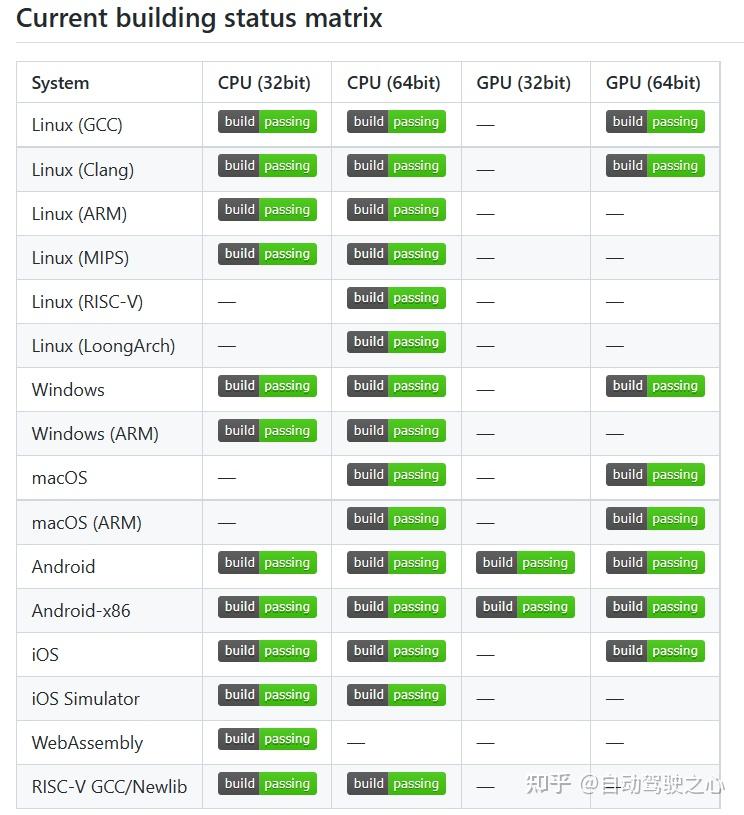Click Windows GPU 64bit passing badge
This screenshot has height=815, width=744.
click(655, 386)
